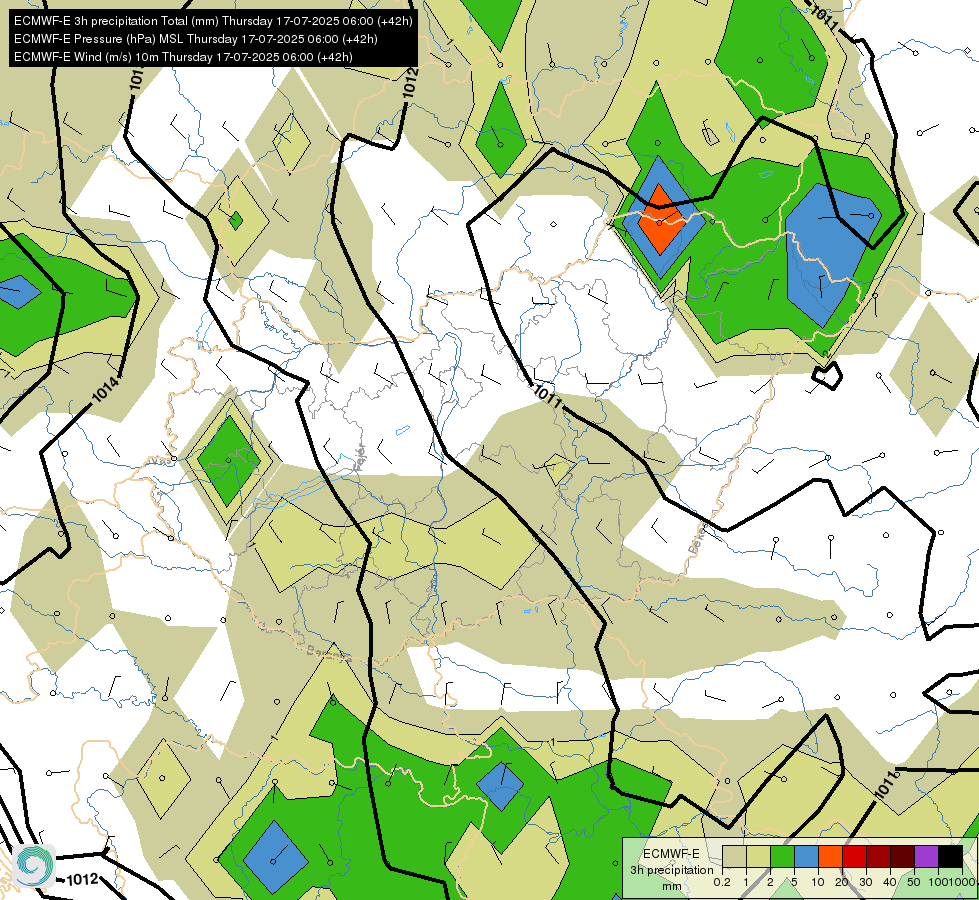Click the Fejér county label on the map

coord(360,459)
